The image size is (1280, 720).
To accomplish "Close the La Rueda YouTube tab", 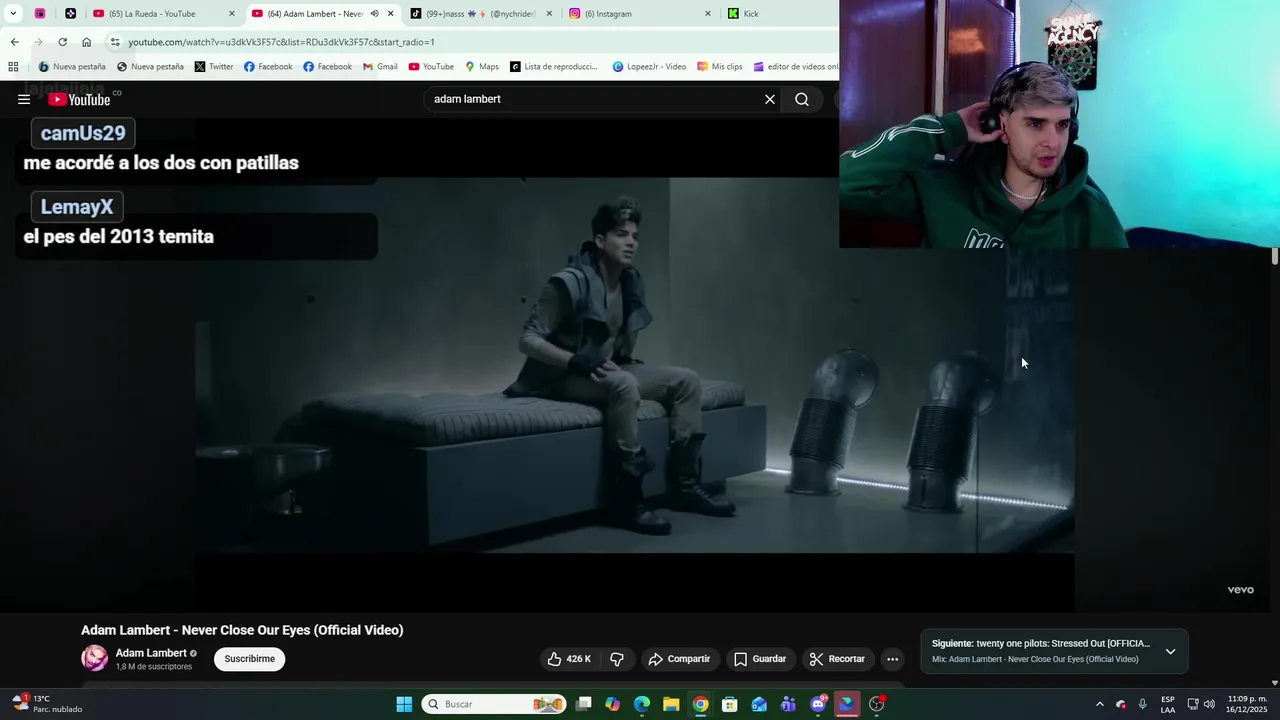I will pos(231,14).
